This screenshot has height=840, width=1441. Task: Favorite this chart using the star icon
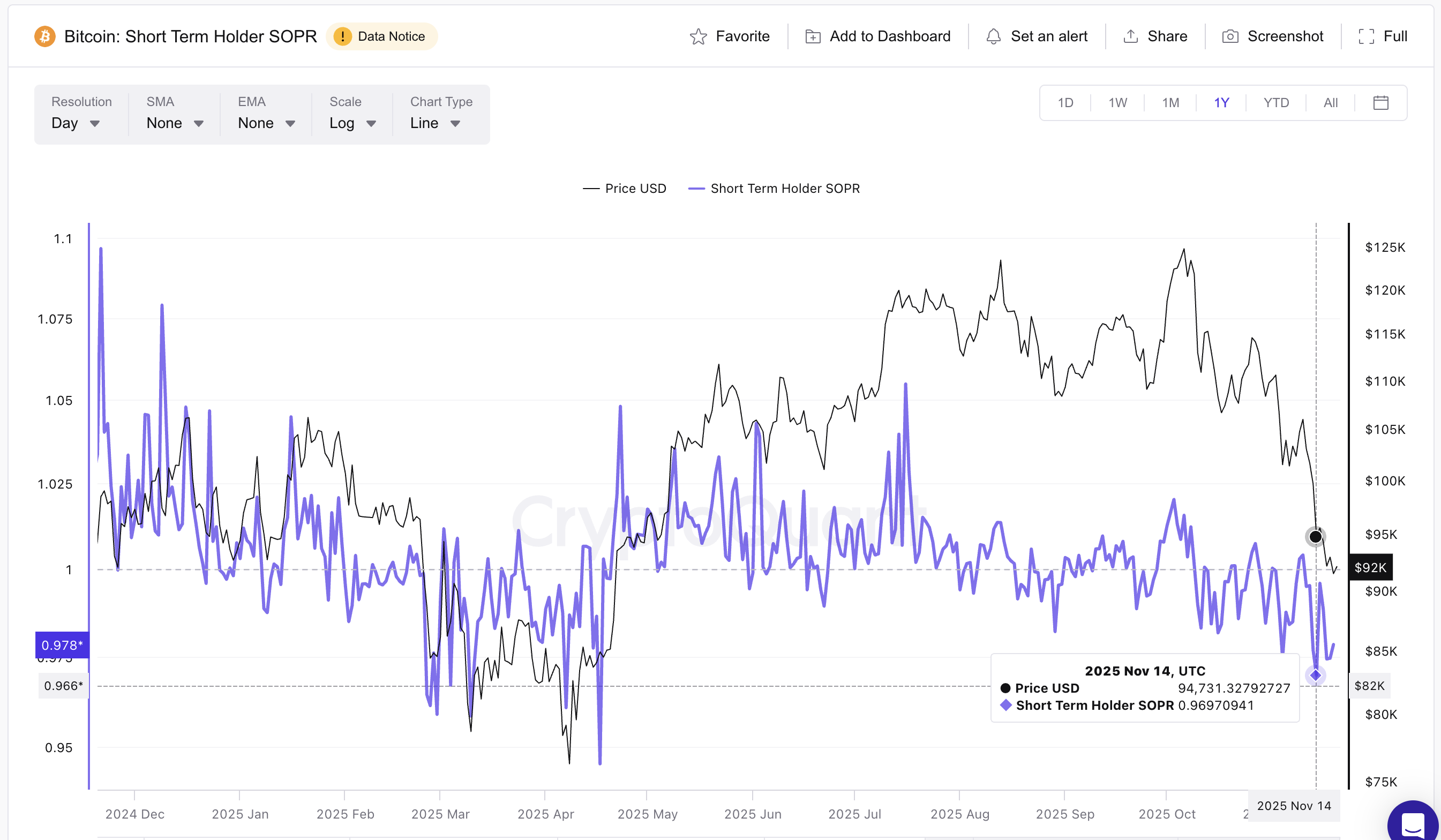point(730,35)
